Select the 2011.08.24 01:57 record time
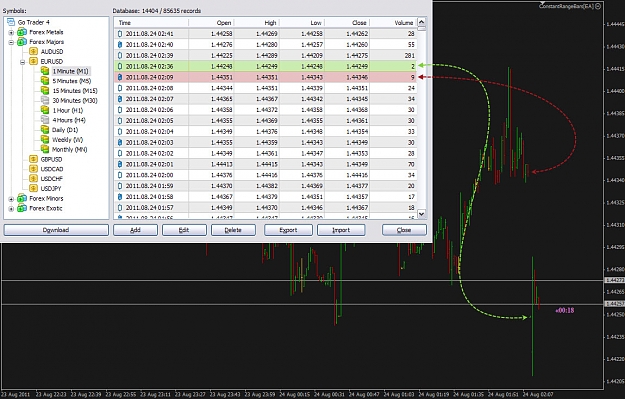This screenshot has height=399, width=625. click(x=149, y=208)
